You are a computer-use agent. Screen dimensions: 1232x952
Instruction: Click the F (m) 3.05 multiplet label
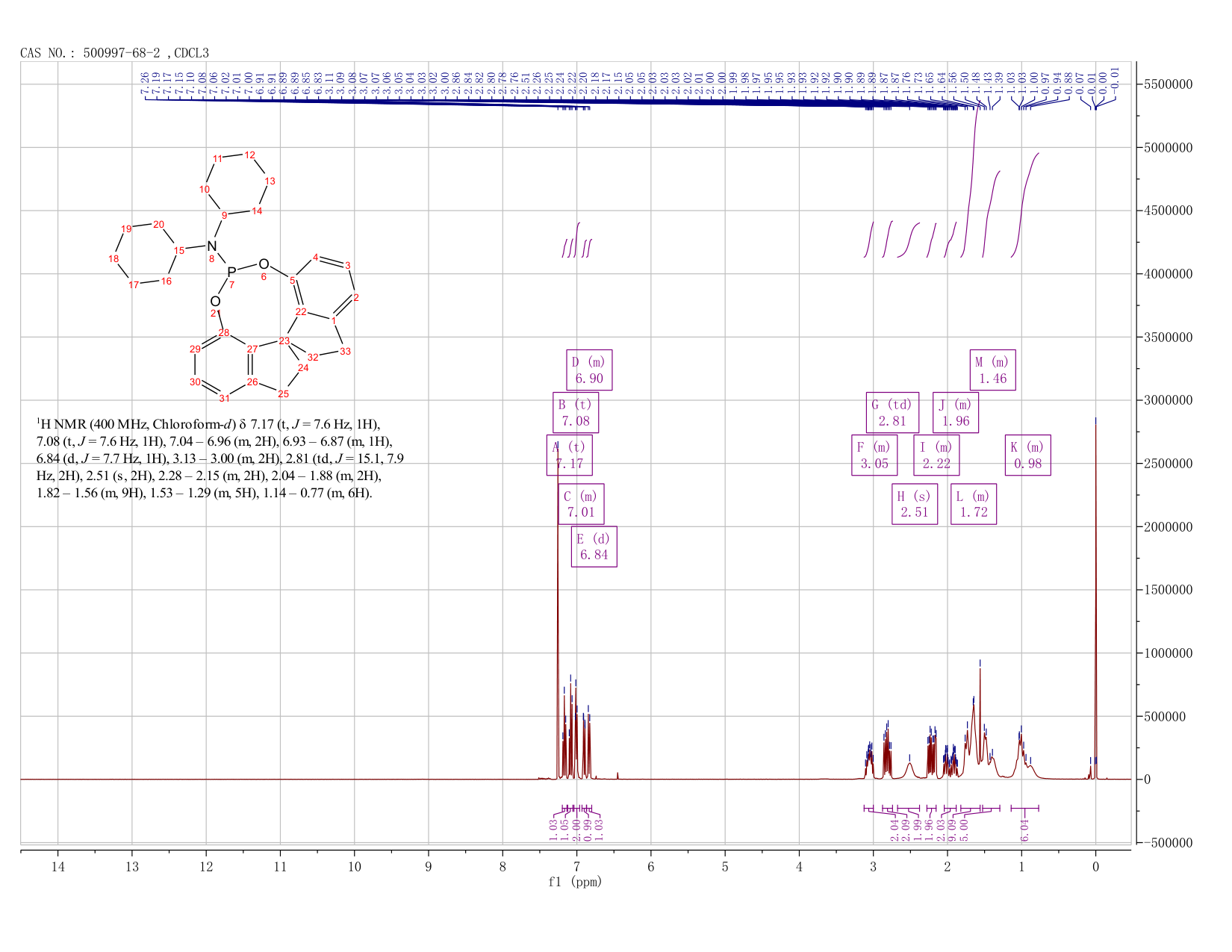click(874, 455)
